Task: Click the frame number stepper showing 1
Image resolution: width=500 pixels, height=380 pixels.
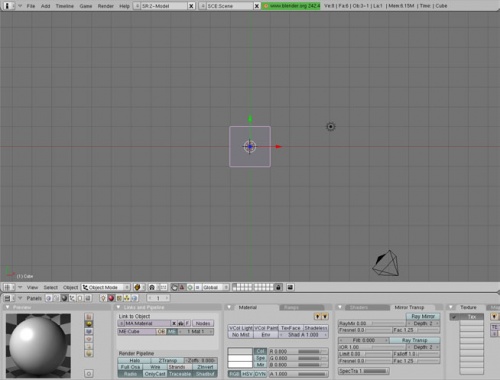Action: [158, 298]
